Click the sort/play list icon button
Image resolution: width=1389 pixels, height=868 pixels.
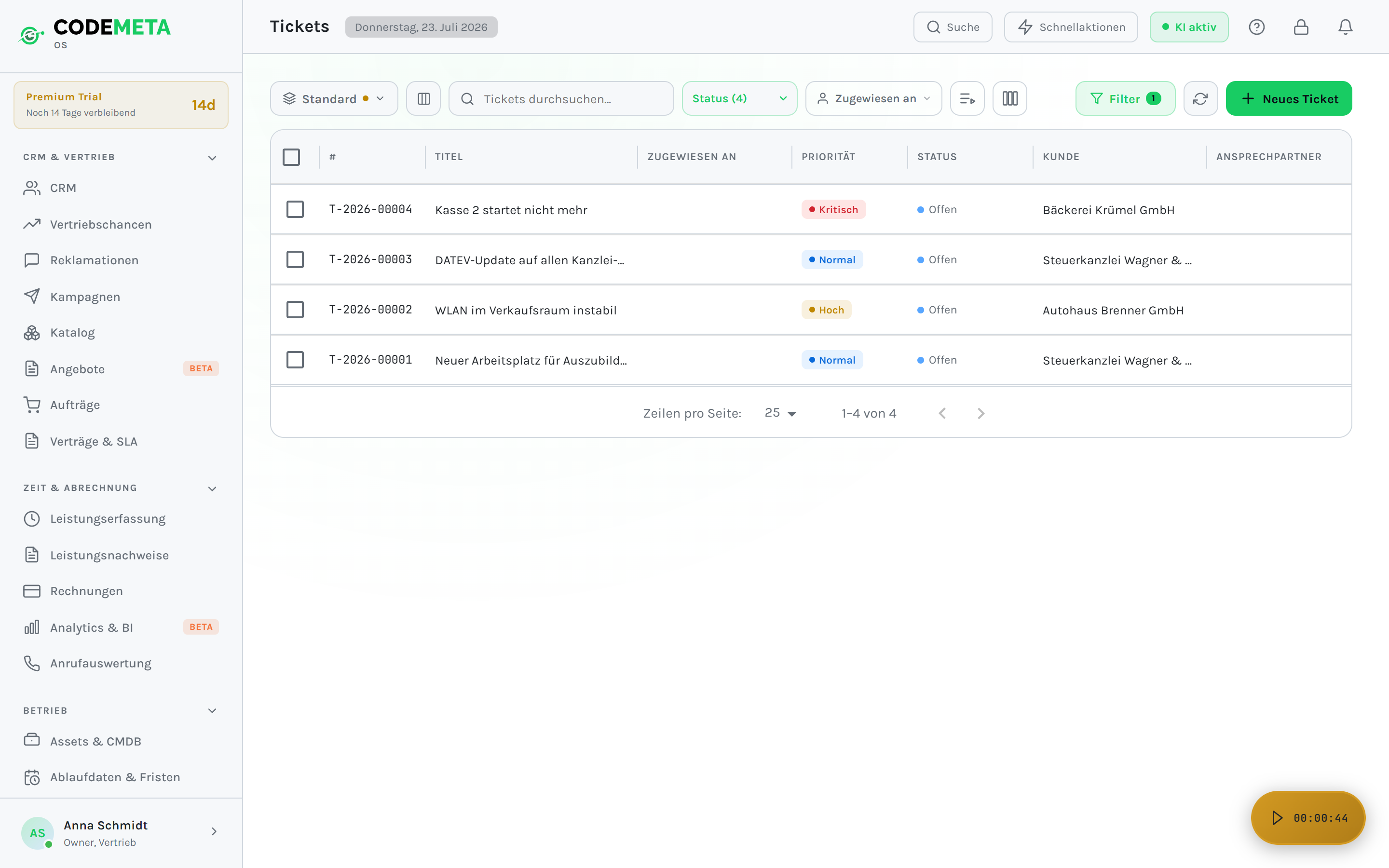967,99
